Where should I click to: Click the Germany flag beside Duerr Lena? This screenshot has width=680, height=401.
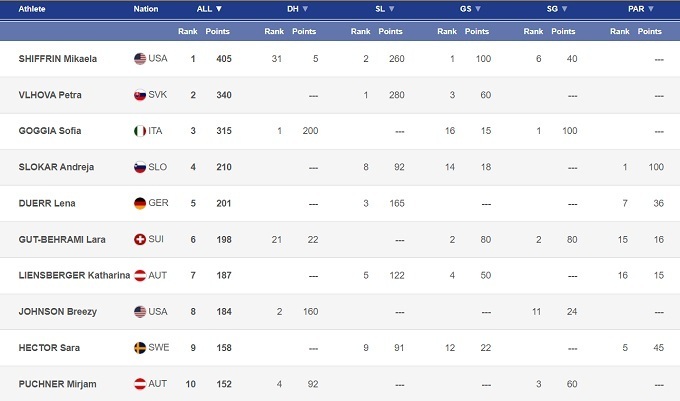click(x=140, y=203)
